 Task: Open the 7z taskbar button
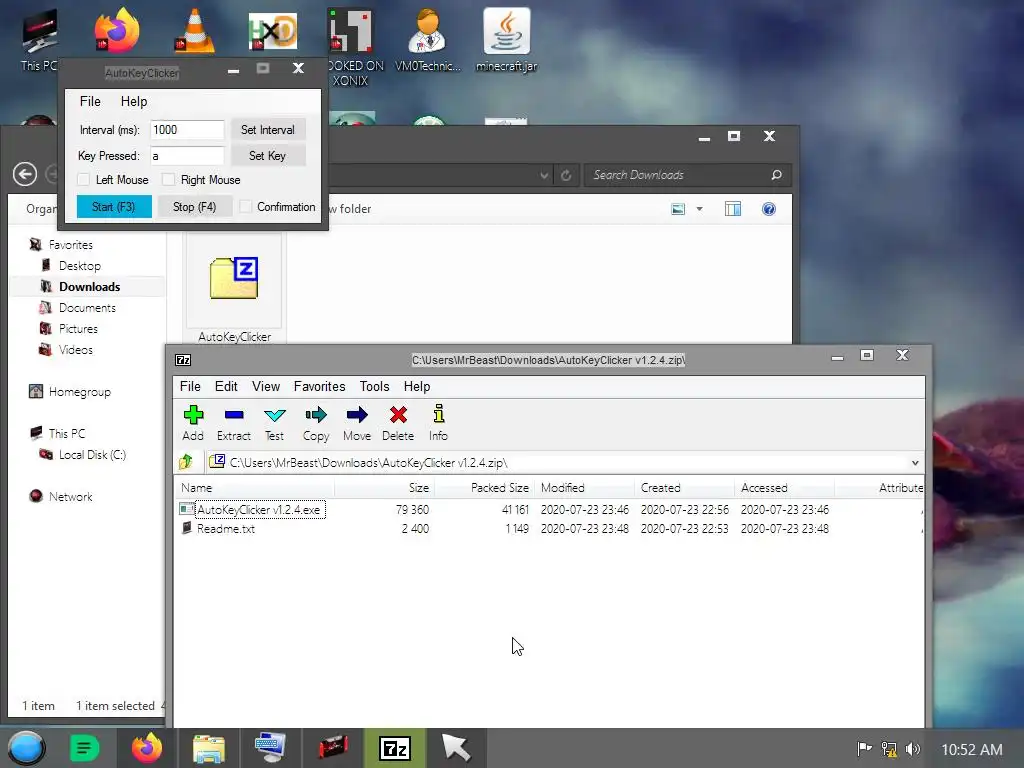(395, 748)
